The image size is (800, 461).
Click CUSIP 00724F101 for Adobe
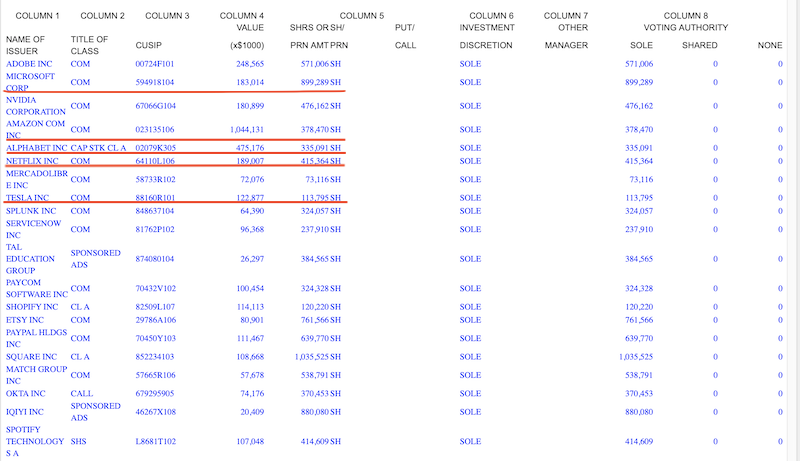[x=155, y=64]
